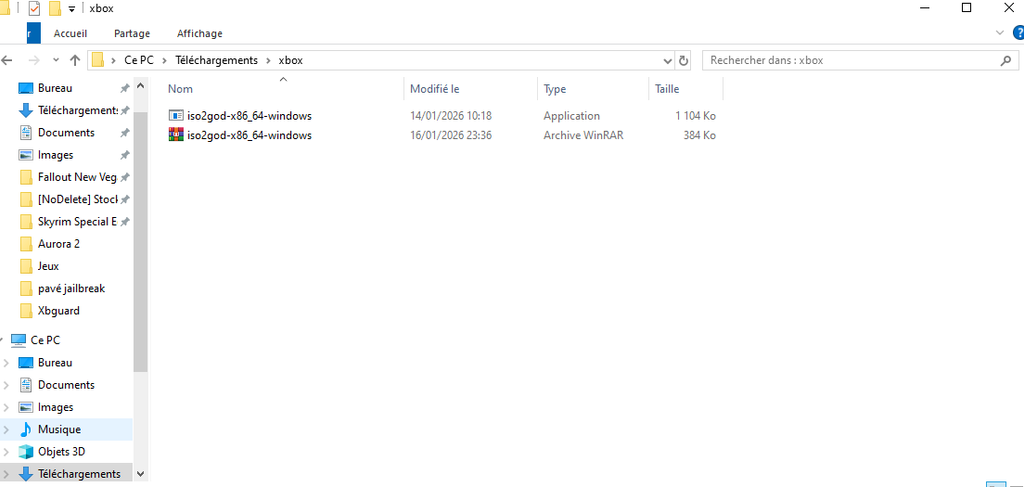Open the address bar history dropdown
The image size is (1024, 487).
667,60
